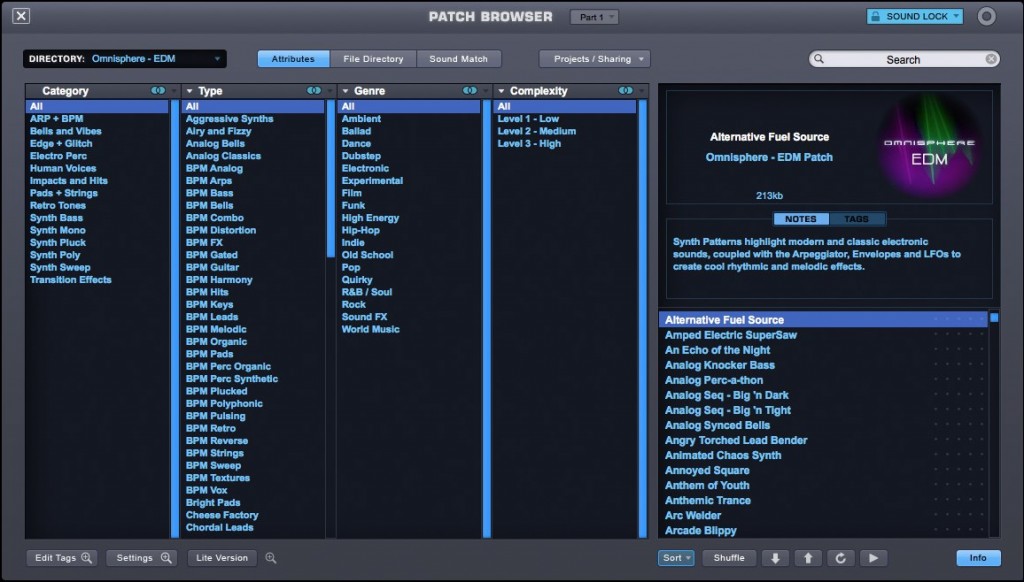Image resolution: width=1024 pixels, height=582 pixels.
Task: Select Level 1 - Low complexity
Action: (x=528, y=119)
